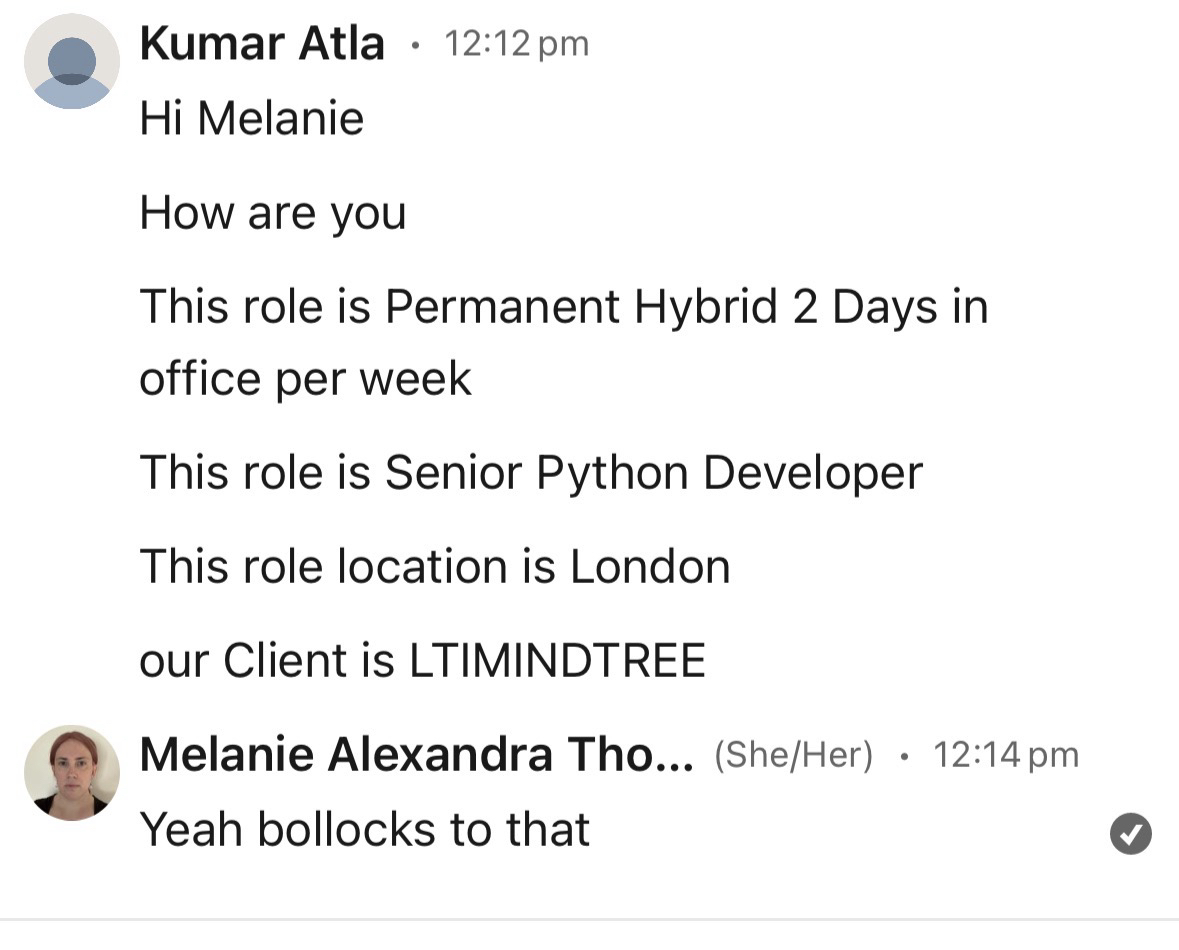Select the "Permanent Hybrid 2 Days" message line
Screen dimensions: 1179x950
point(563,306)
